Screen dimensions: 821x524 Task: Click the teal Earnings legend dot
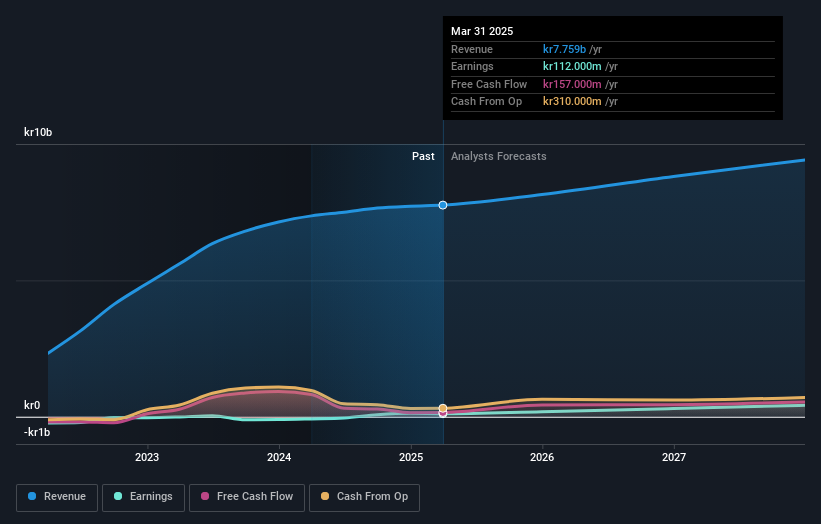click(118, 496)
